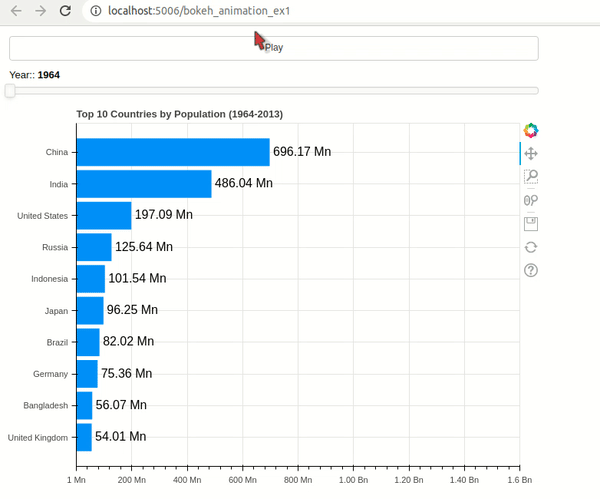The width and height of the screenshot is (600, 499).
Task: Activate the Box Zoom tool
Action: (531, 177)
